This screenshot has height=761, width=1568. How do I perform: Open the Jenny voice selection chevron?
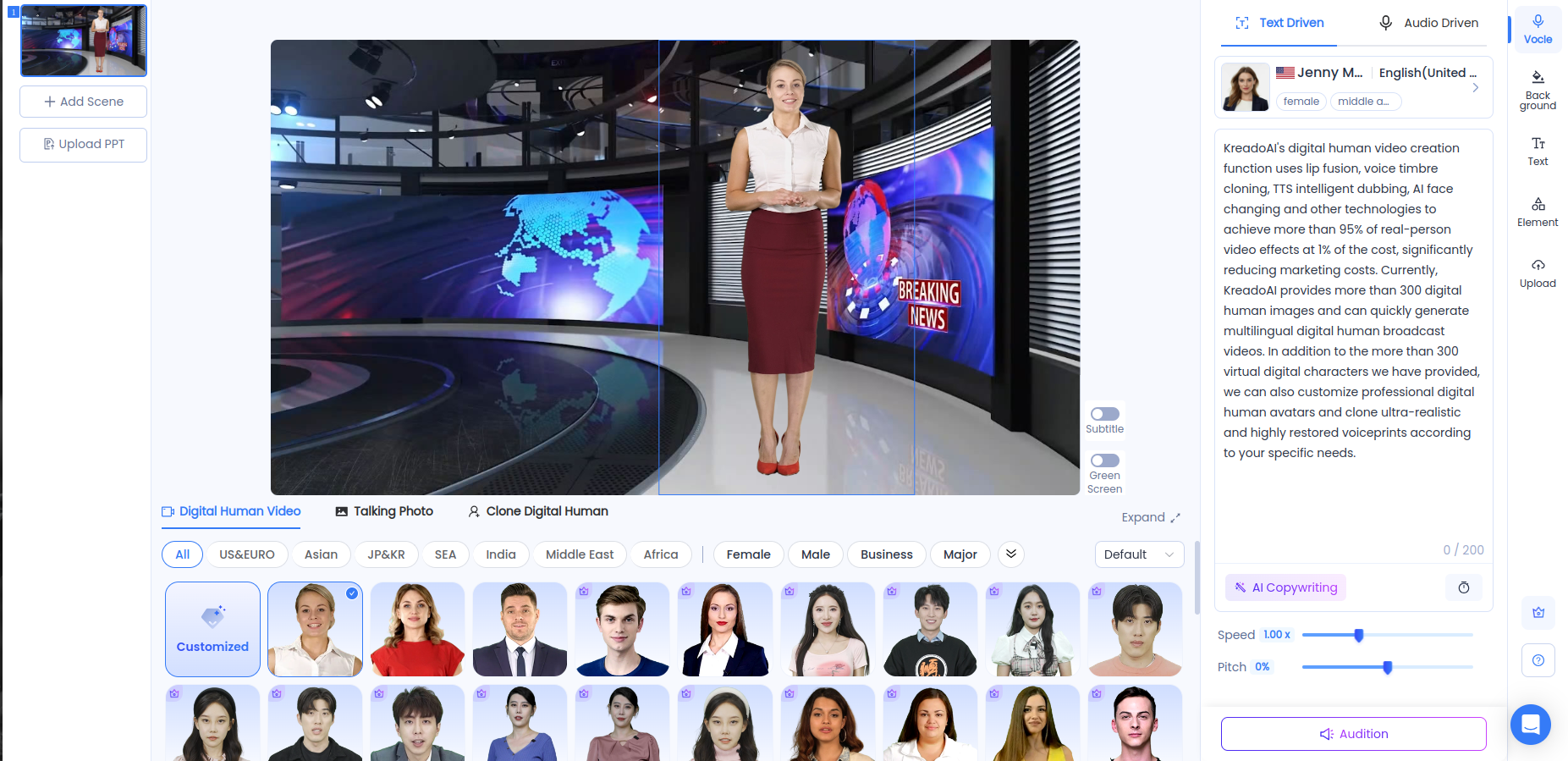pos(1475,88)
